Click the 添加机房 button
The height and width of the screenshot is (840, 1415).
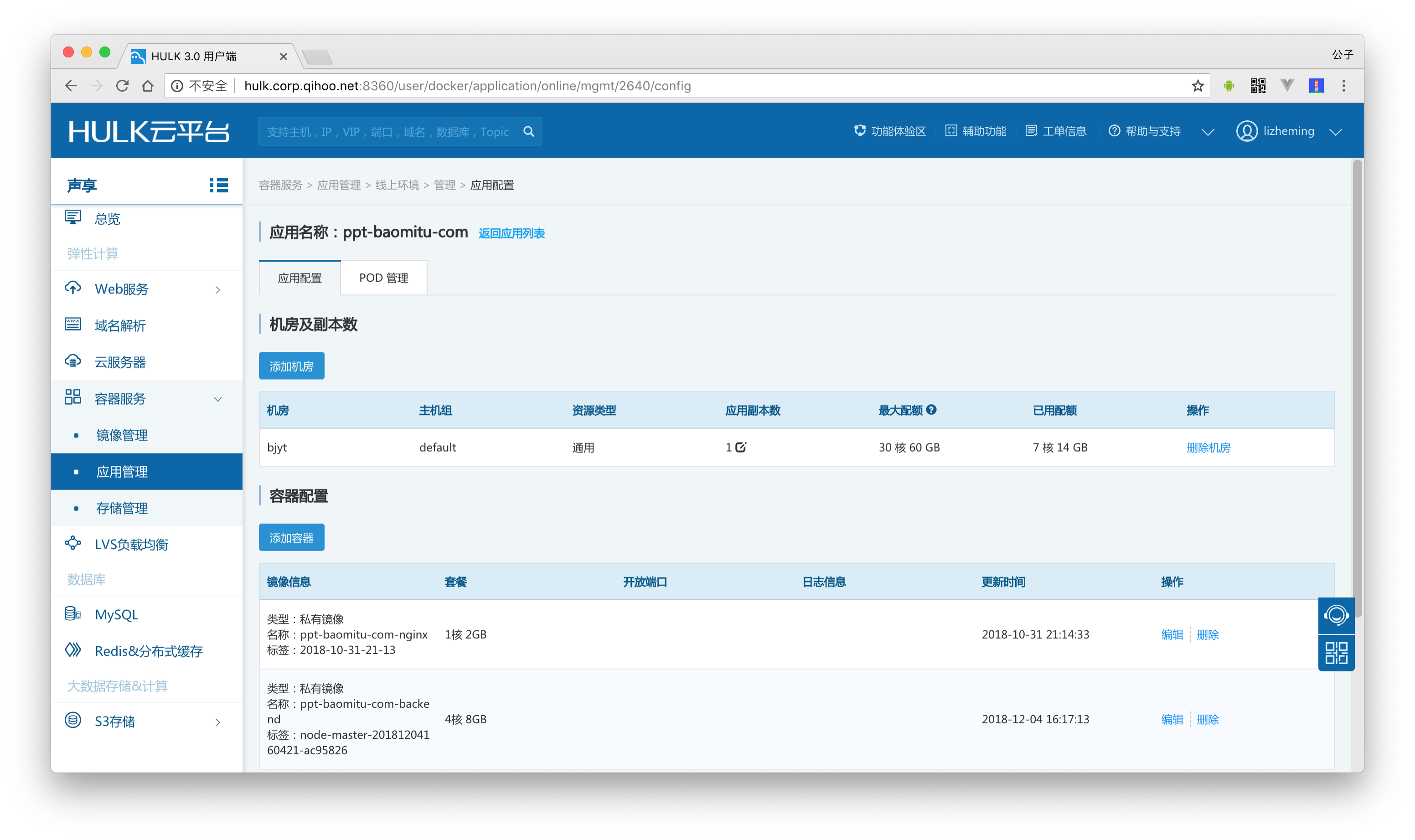[291, 366]
